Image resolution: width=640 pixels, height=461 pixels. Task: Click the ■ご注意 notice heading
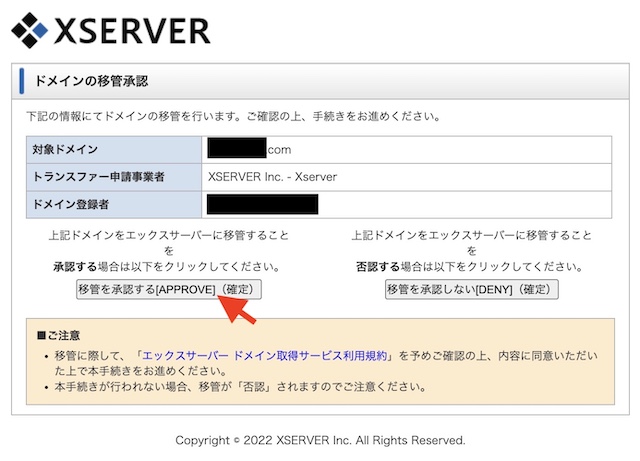click(x=58, y=336)
